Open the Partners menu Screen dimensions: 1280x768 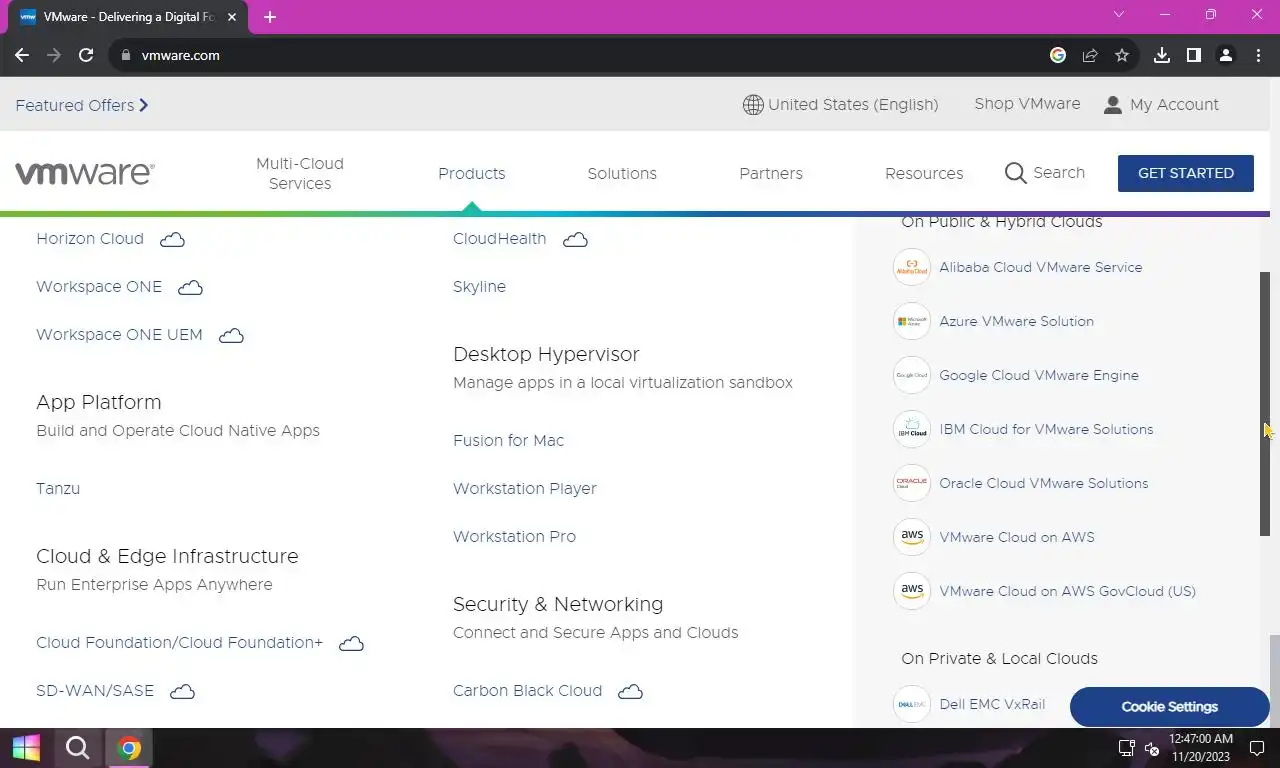[x=771, y=173]
